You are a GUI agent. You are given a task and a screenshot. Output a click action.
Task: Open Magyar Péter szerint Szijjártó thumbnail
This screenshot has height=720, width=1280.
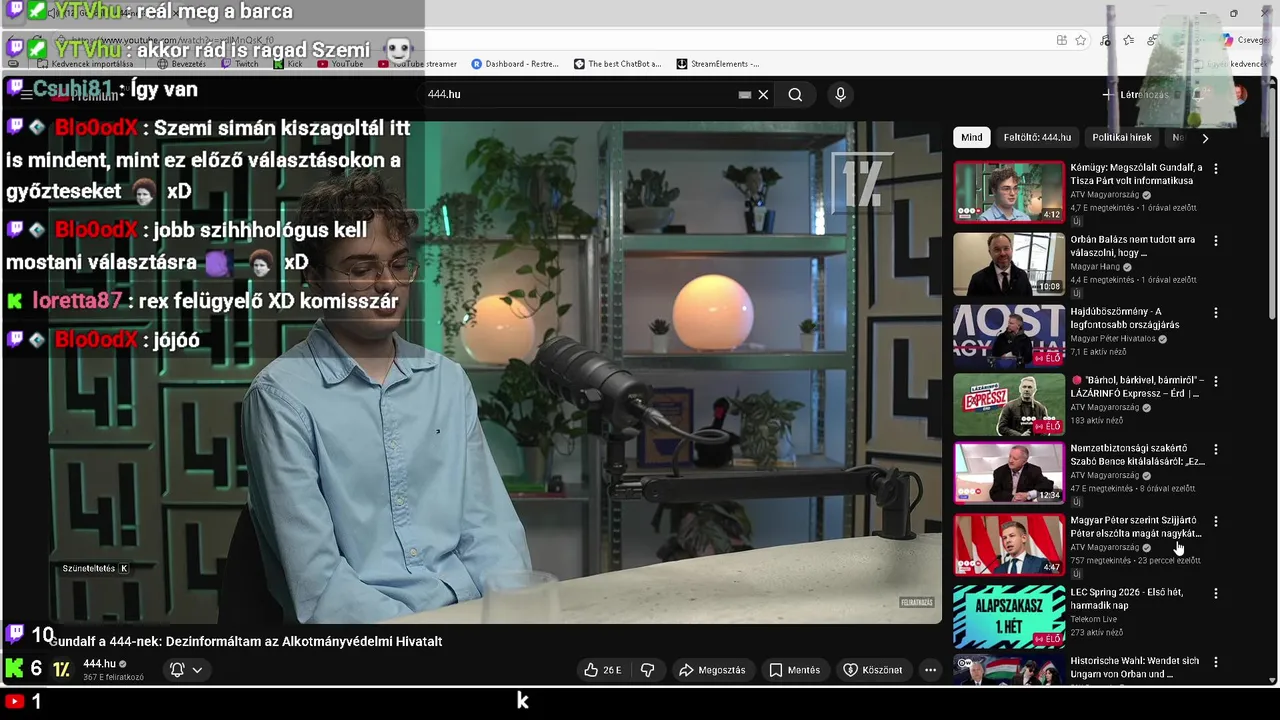1009,545
